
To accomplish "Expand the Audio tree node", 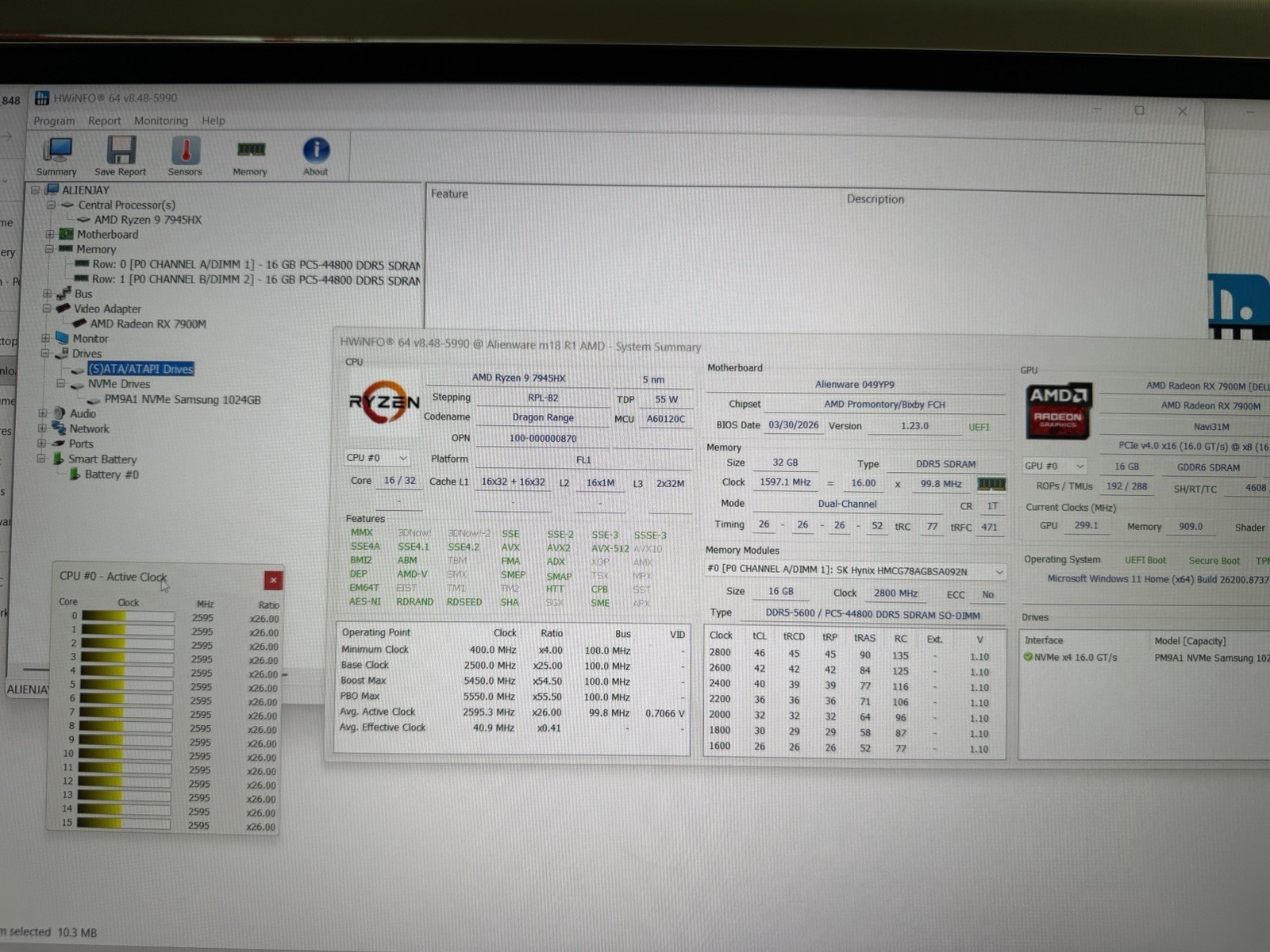I will [x=43, y=413].
